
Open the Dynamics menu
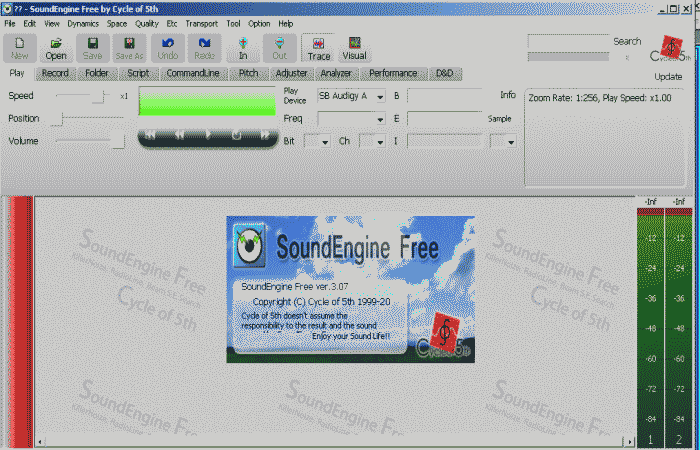coord(83,22)
